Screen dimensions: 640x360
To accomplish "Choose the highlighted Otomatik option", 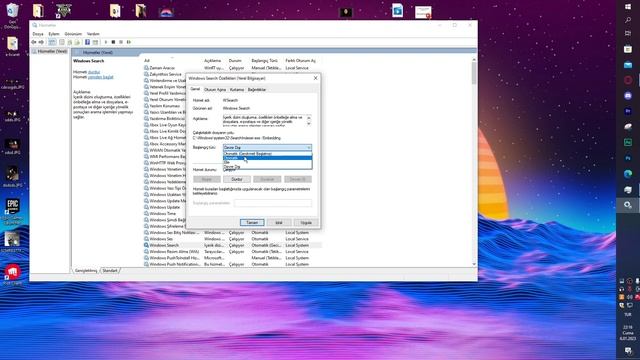I will click(267, 158).
